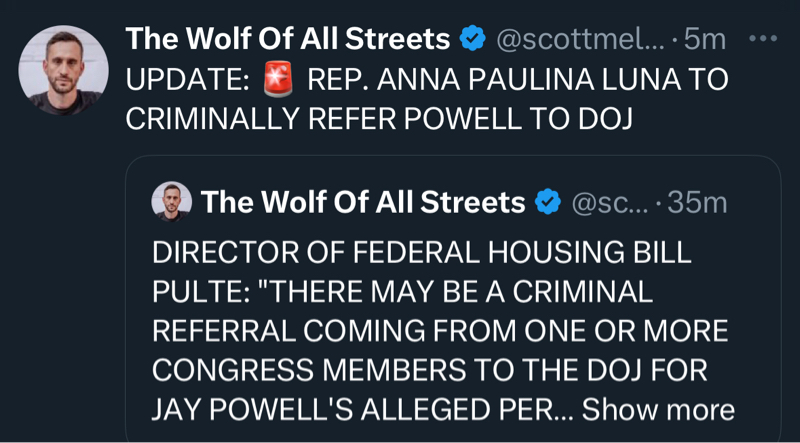
Task: Click the @scottmel... handle
Action: click(578, 39)
